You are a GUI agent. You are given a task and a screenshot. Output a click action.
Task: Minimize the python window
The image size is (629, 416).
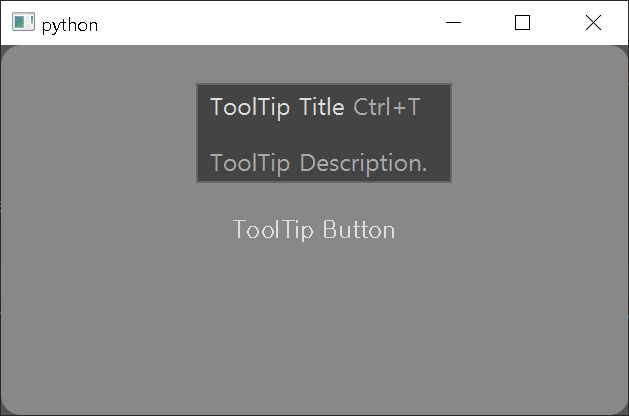tap(453, 22)
